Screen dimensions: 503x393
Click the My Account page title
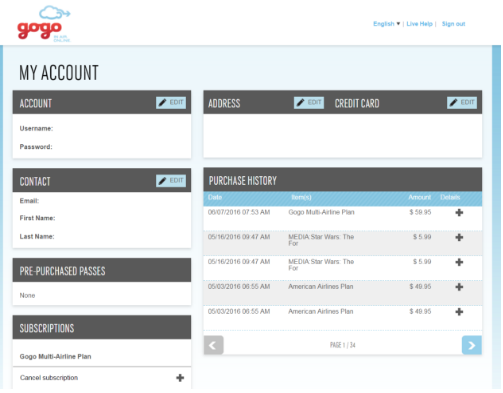59,73
